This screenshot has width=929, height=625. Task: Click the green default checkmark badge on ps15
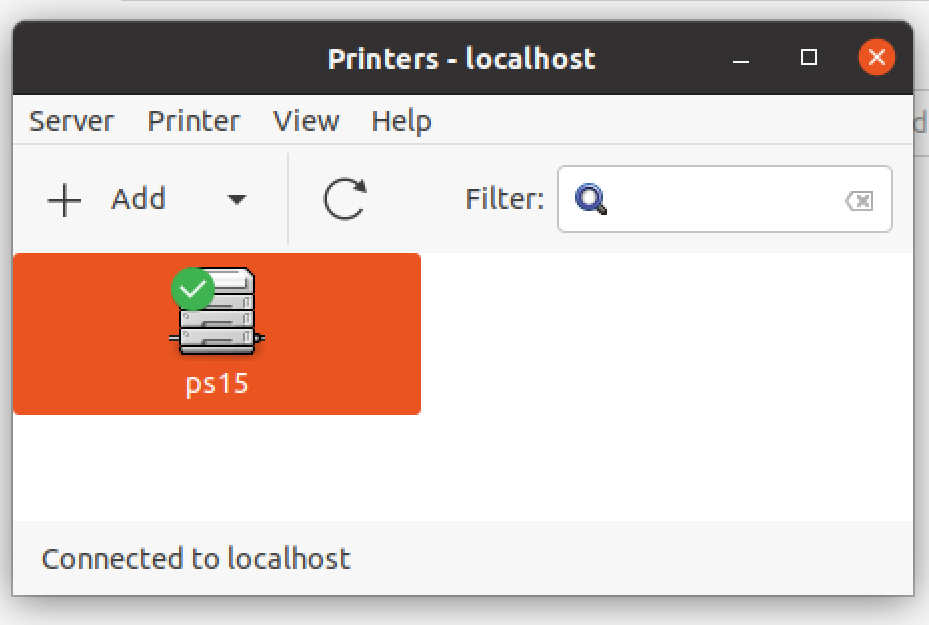(192, 290)
